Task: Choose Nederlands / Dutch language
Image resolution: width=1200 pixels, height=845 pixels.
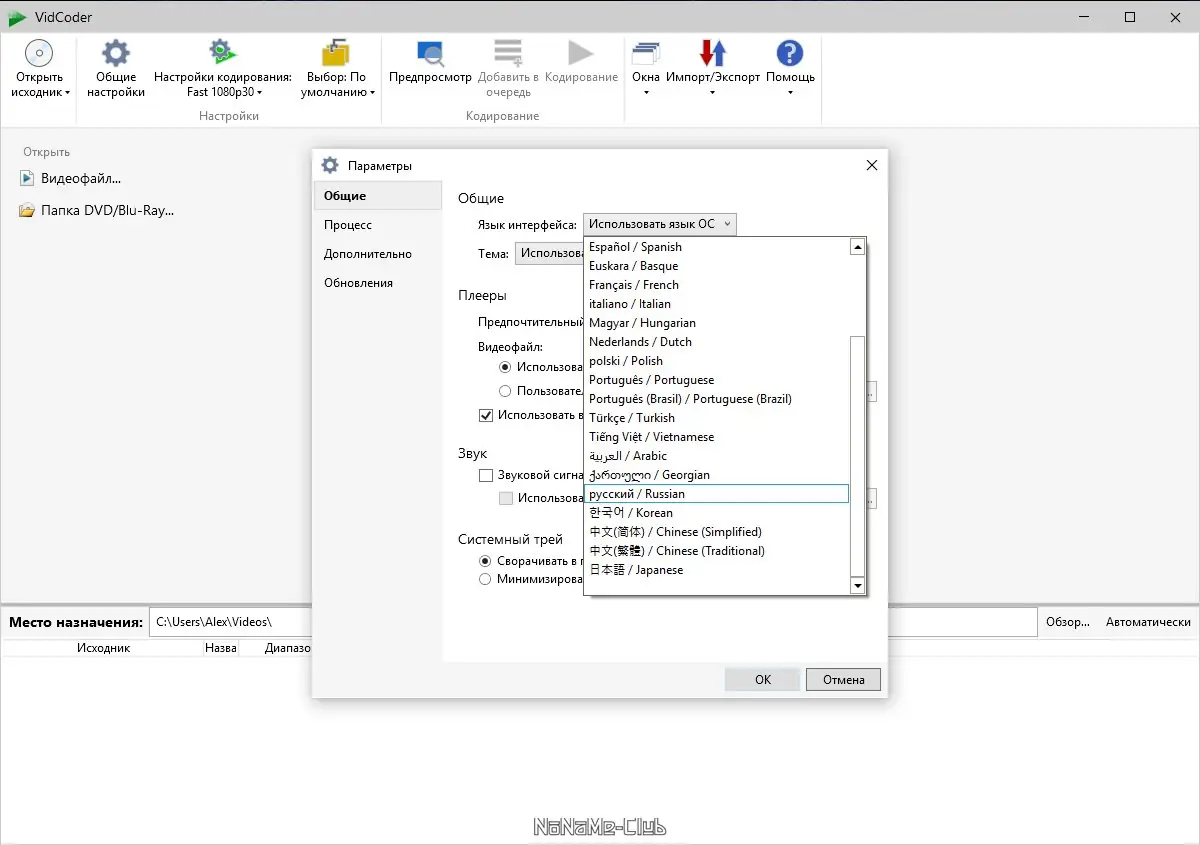Action: 716,342
